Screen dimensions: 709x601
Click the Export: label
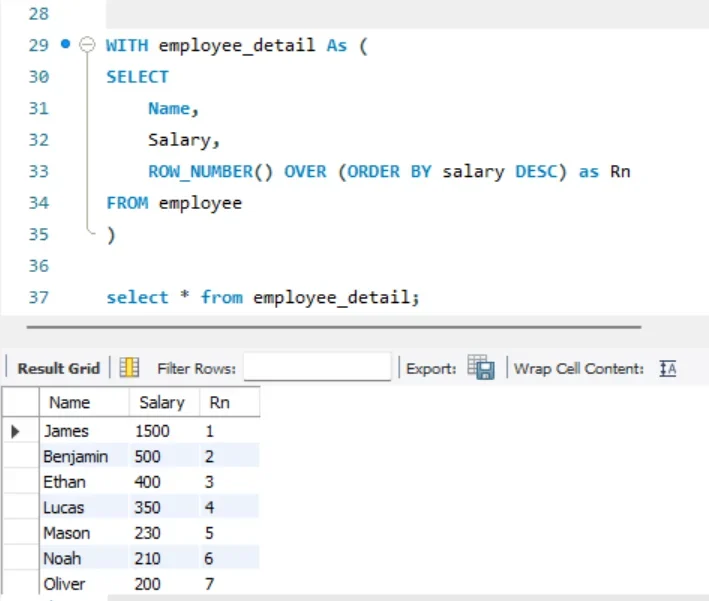[x=431, y=369]
